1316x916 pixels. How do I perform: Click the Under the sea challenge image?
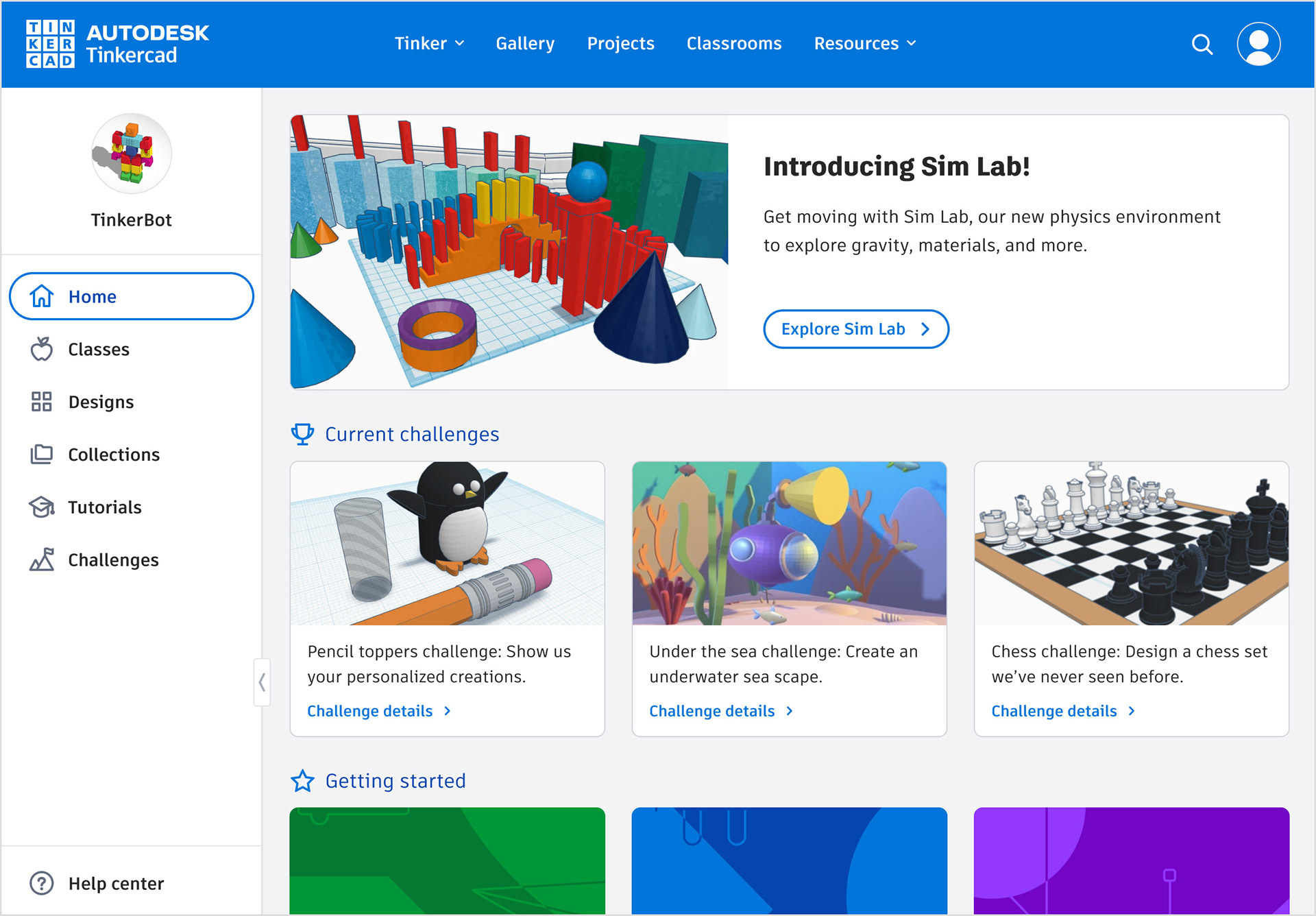pyautogui.click(x=789, y=543)
